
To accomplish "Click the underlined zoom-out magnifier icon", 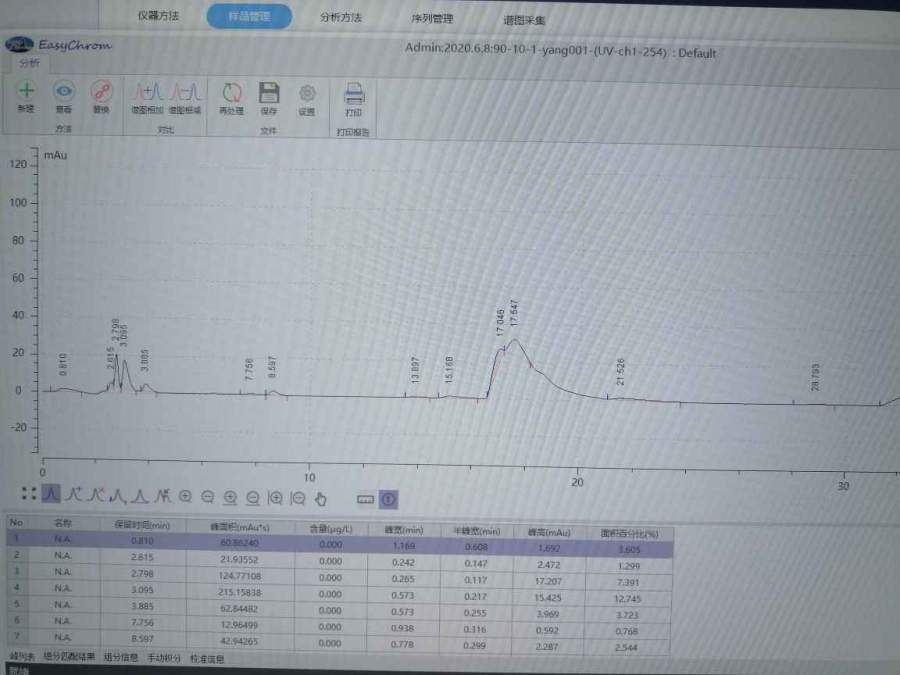I will [253, 498].
